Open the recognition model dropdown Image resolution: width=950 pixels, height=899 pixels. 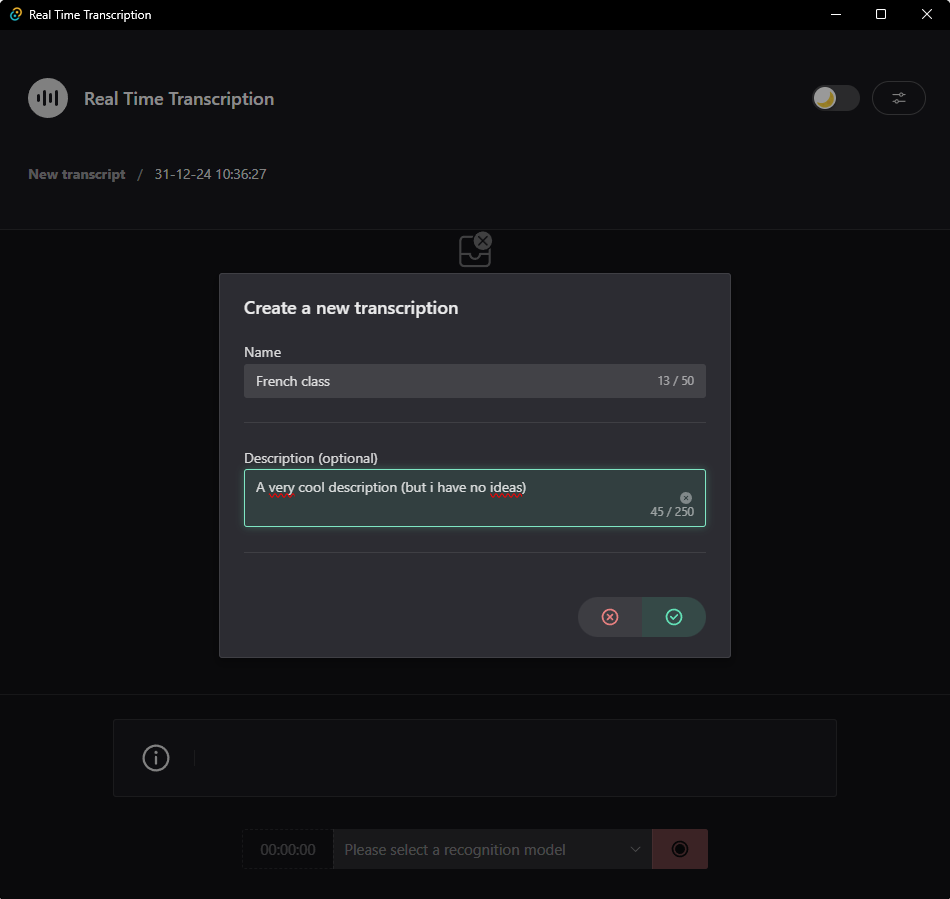[x=480, y=849]
